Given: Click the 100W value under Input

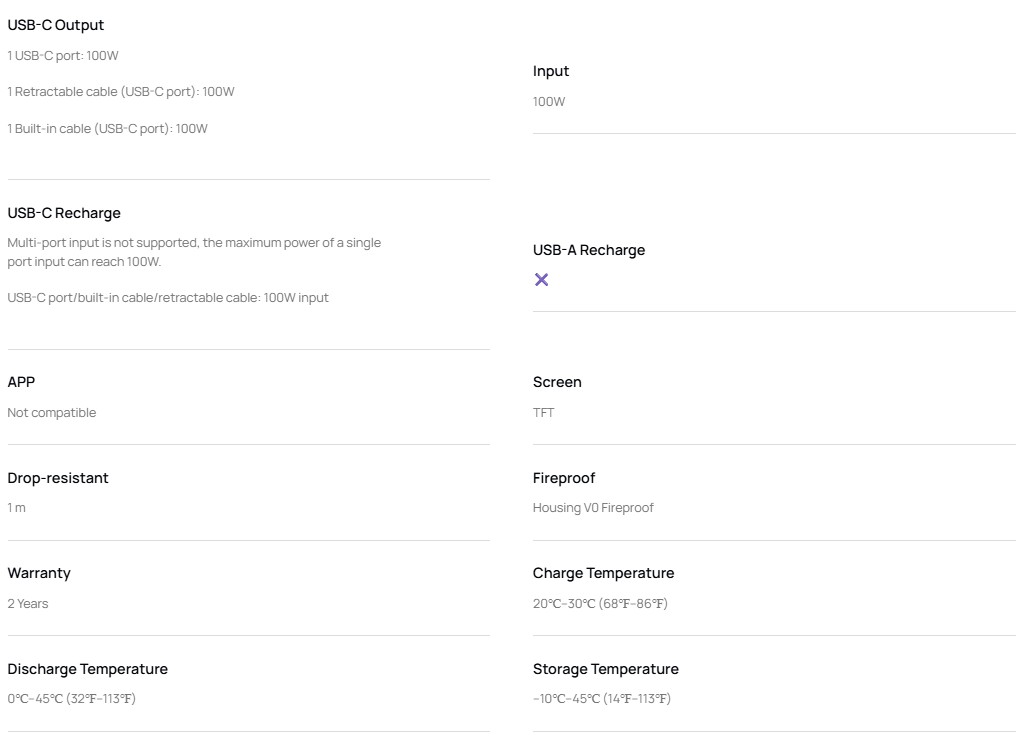Looking at the screenshot, I should 549,102.
